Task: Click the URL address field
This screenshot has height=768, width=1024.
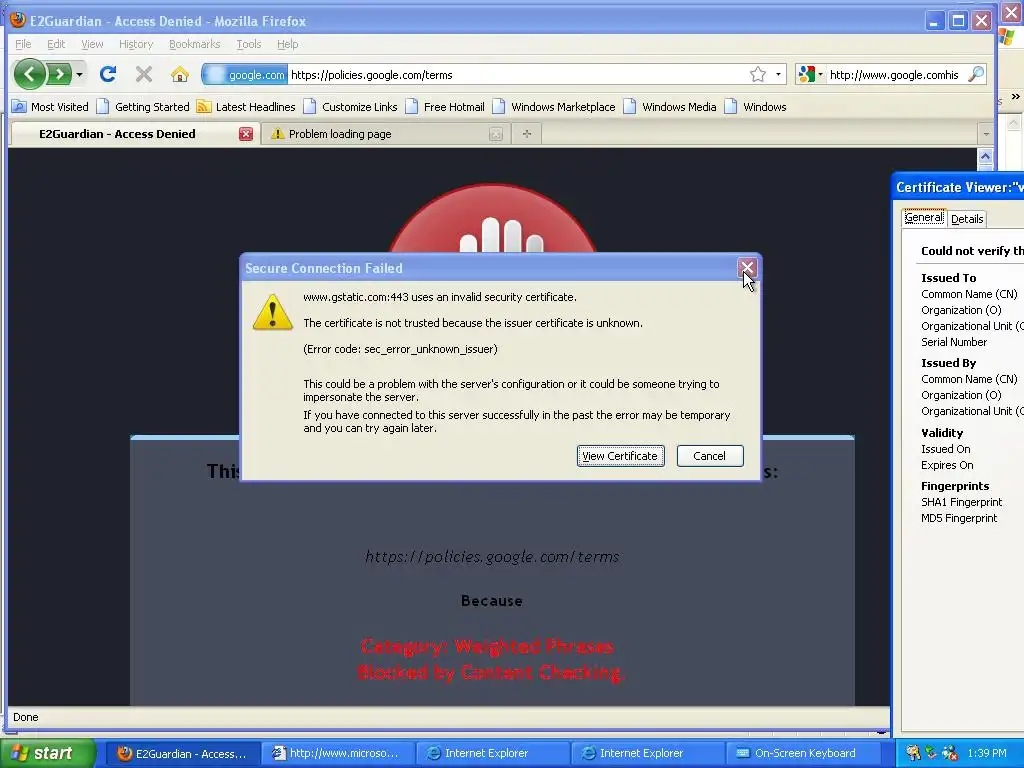Action: click(516, 74)
